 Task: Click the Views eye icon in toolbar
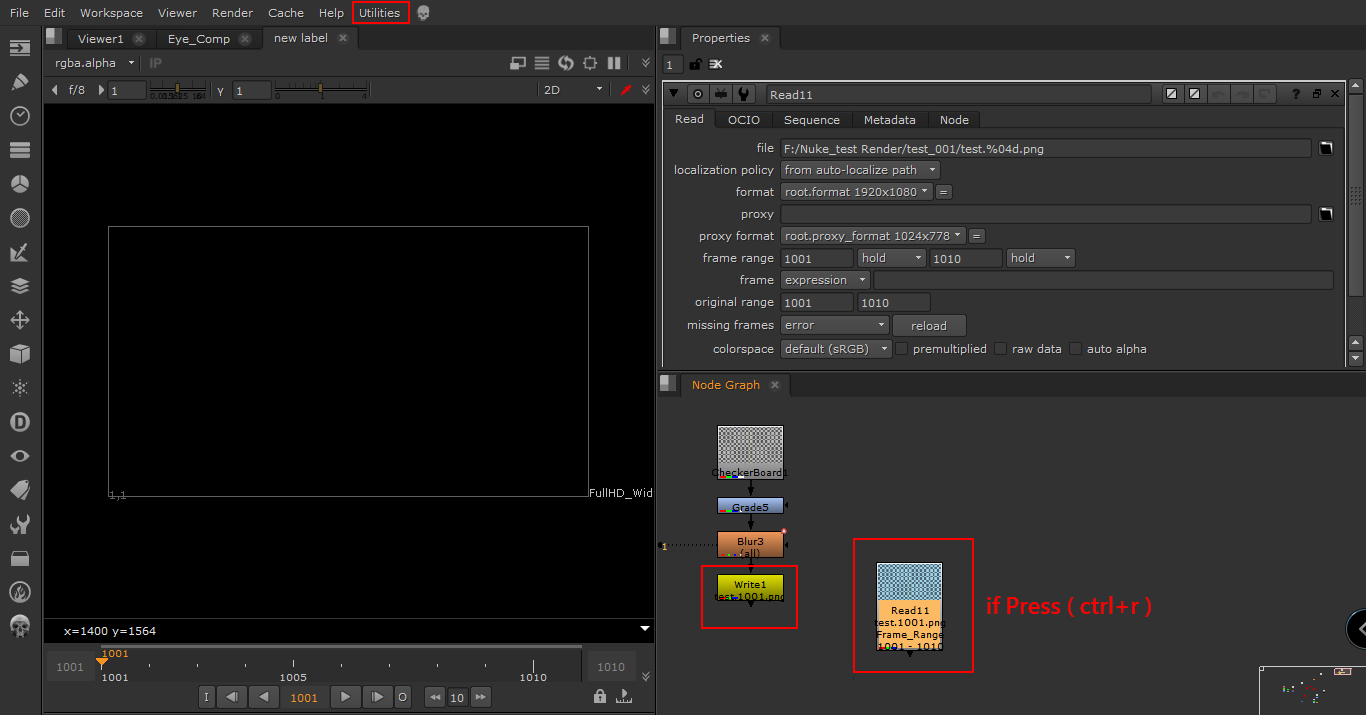point(20,455)
